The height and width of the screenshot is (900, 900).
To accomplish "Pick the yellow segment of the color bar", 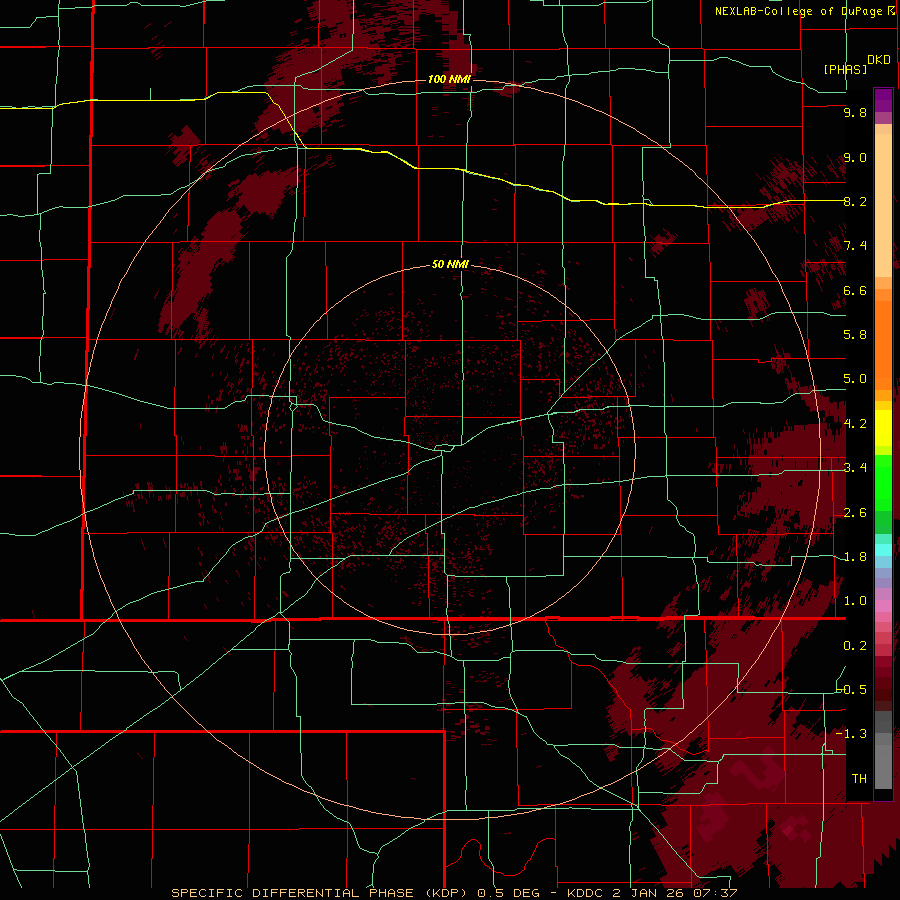I will pyautogui.click(x=883, y=428).
